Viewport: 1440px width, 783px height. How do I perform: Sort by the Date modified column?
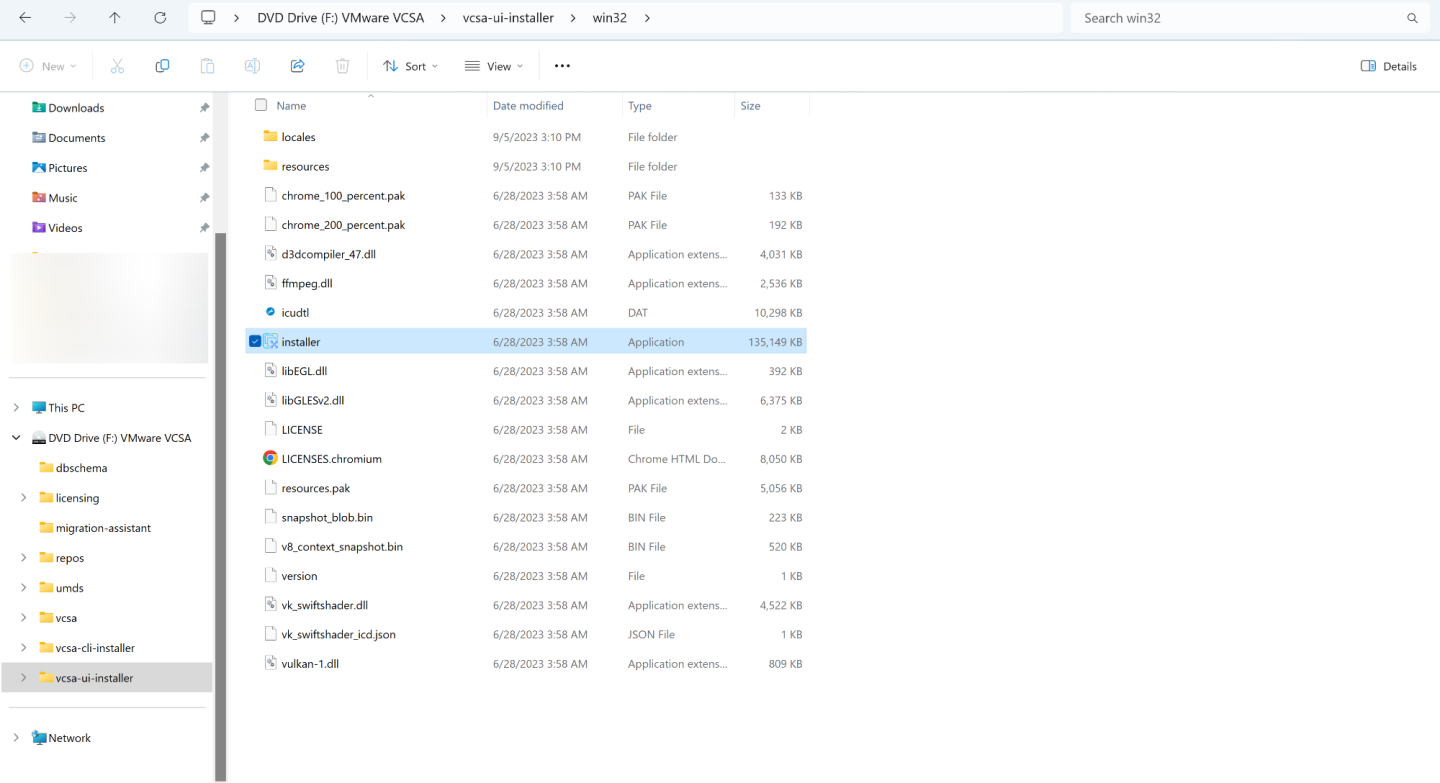pyautogui.click(x=528, y=106)
